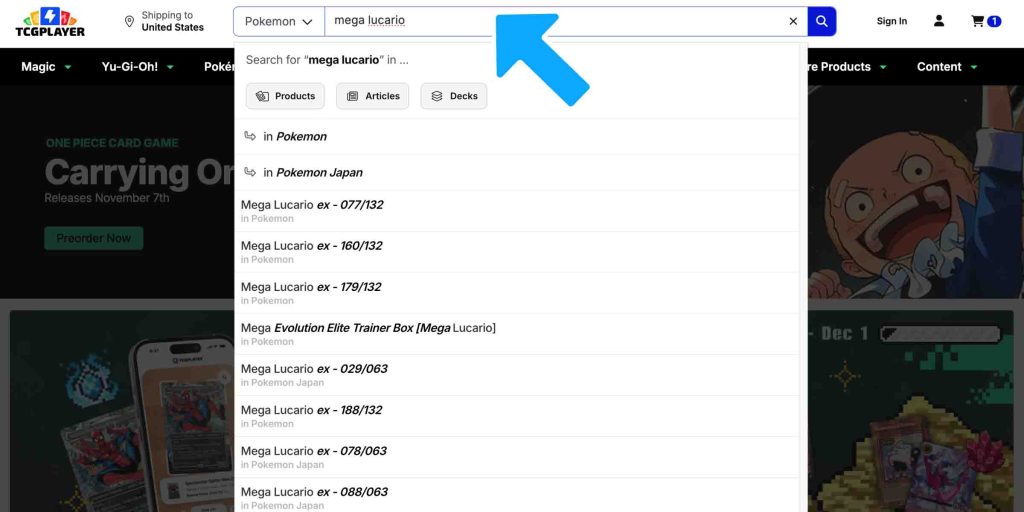Filter search by Articles

coord(372,96)
